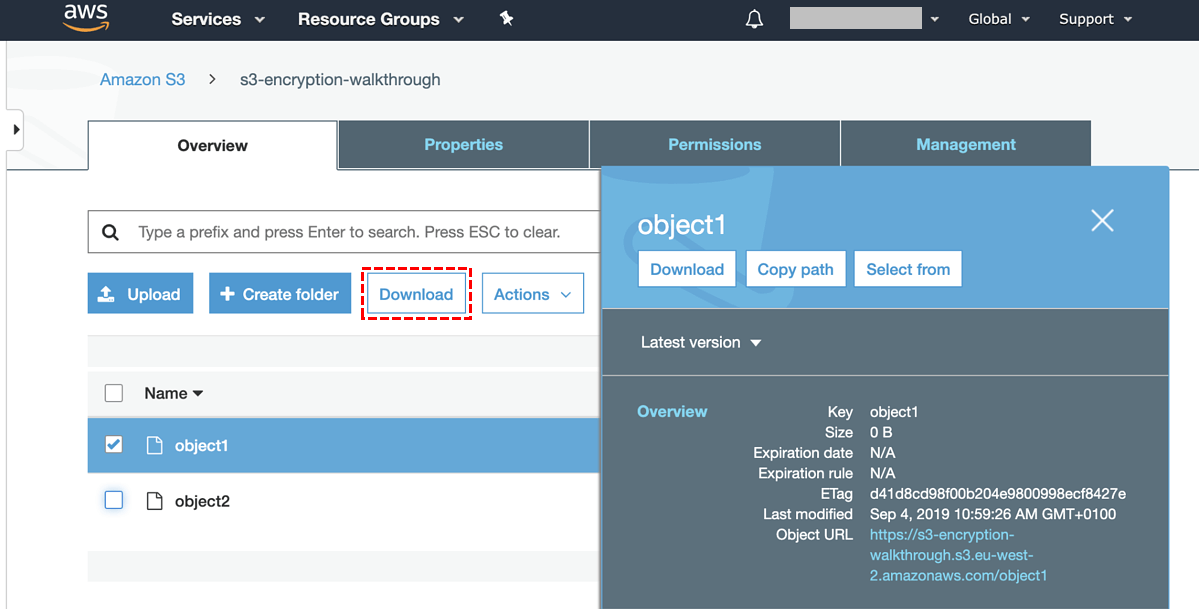
Task: Close the object1 details panel
Action: click(x=1102, y=221)
